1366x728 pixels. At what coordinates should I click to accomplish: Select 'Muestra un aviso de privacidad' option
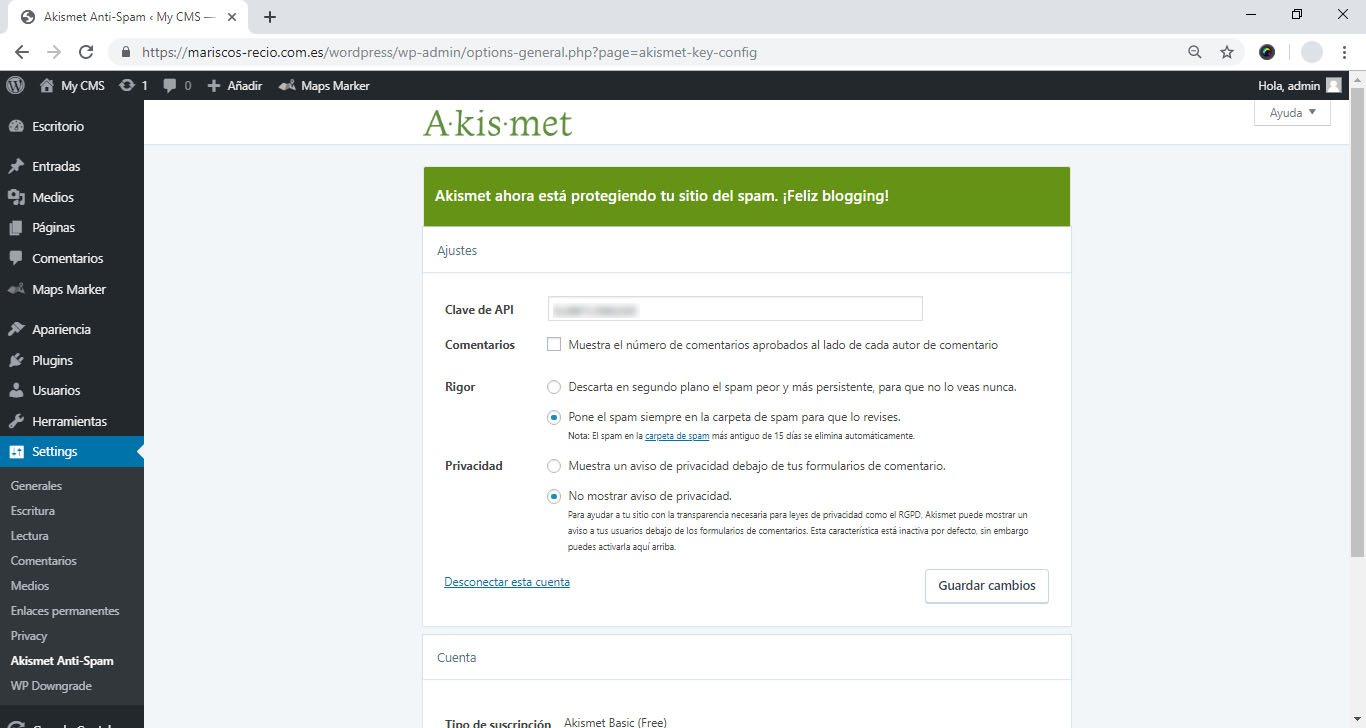[x=554, y=466]
